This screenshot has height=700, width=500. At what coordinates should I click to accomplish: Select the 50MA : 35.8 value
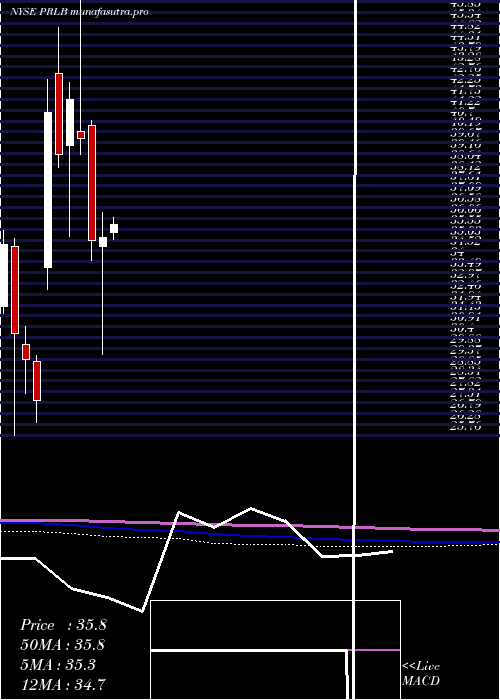(63, 645)
